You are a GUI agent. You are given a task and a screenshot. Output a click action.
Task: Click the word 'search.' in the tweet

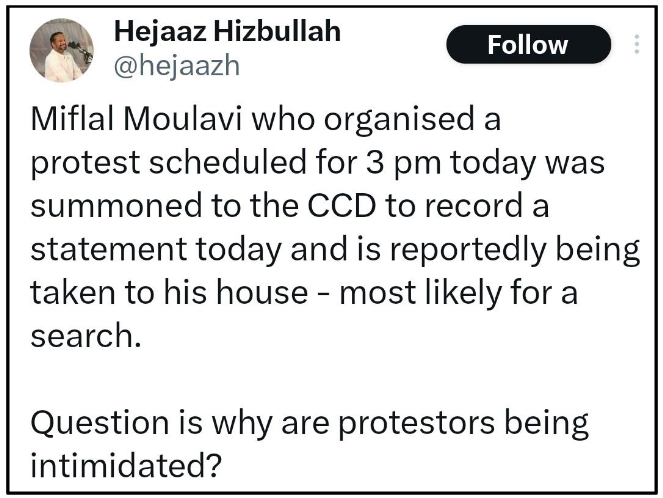(x=85, y=336)
